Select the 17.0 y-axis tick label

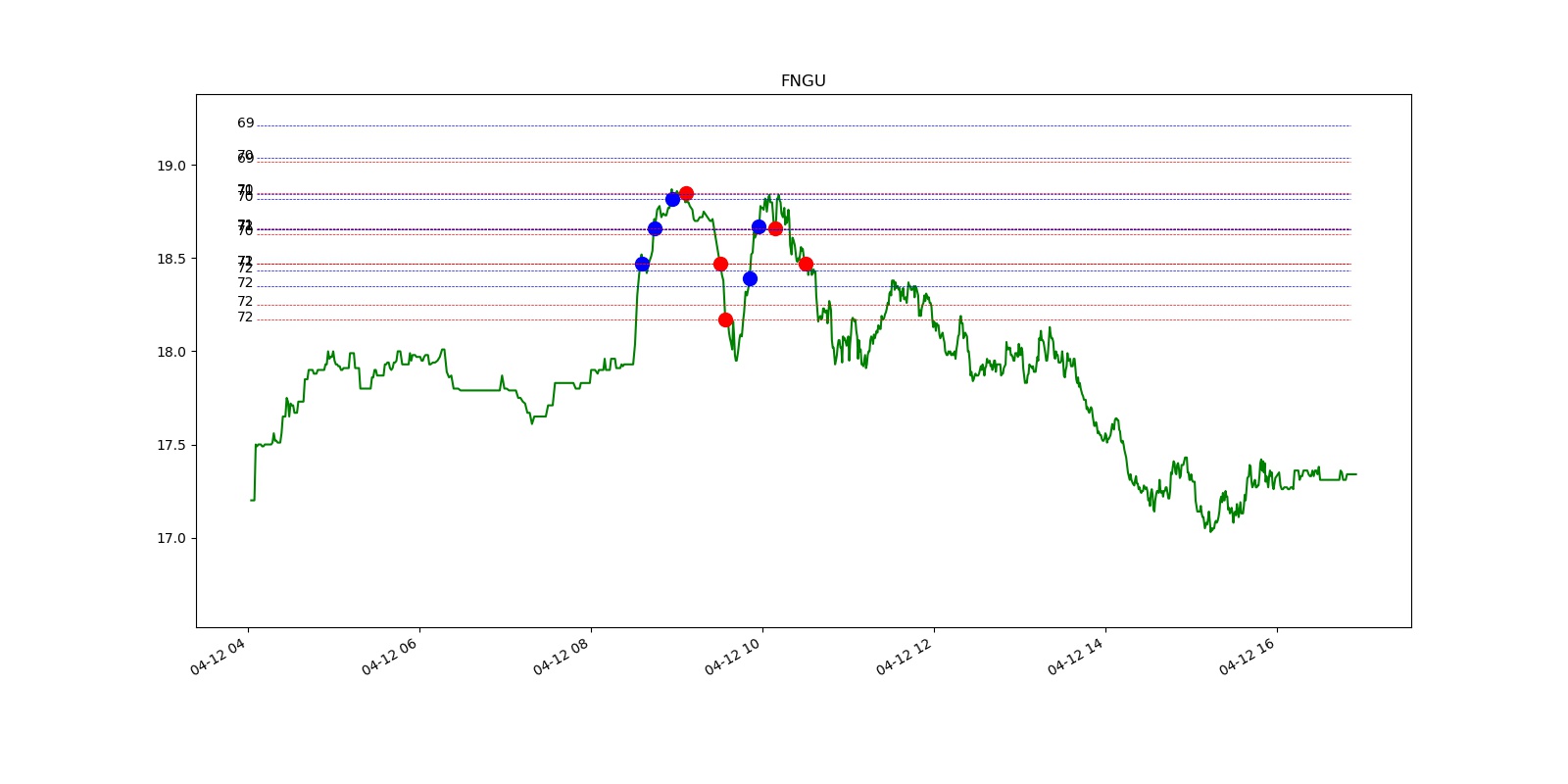[x=171, y=538]
